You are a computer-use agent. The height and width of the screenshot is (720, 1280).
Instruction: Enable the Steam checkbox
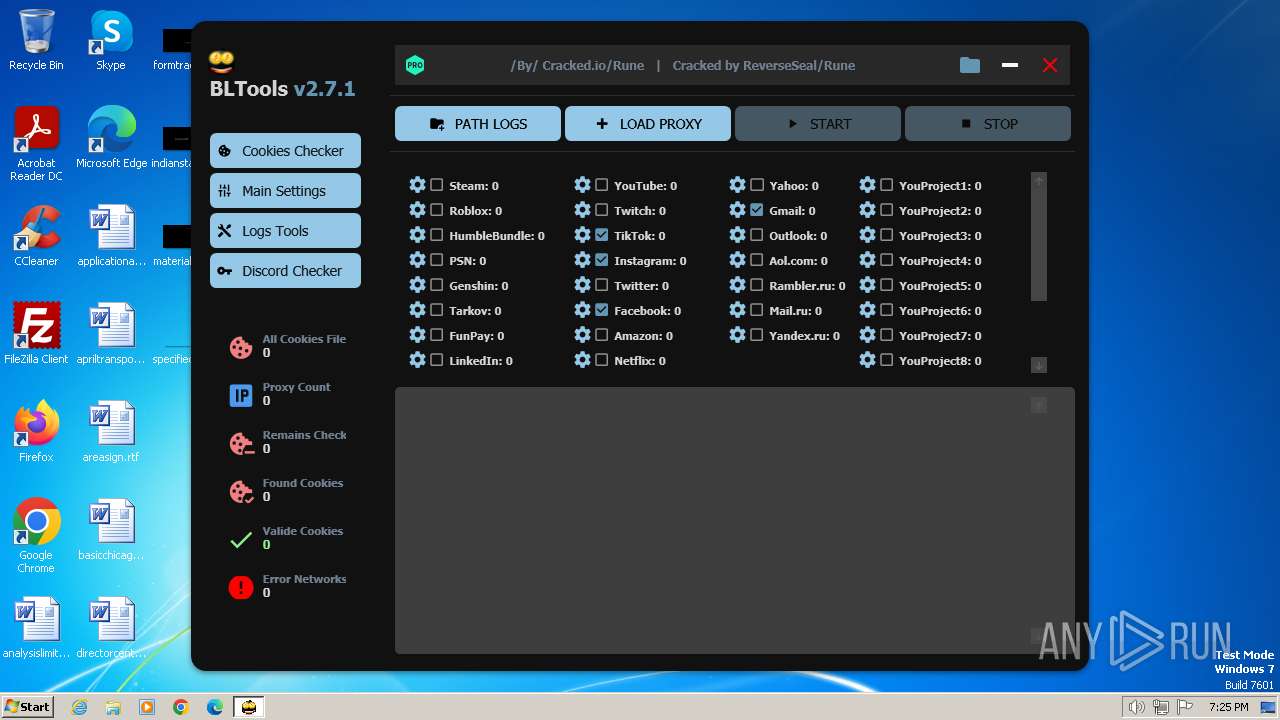[437, 185]
